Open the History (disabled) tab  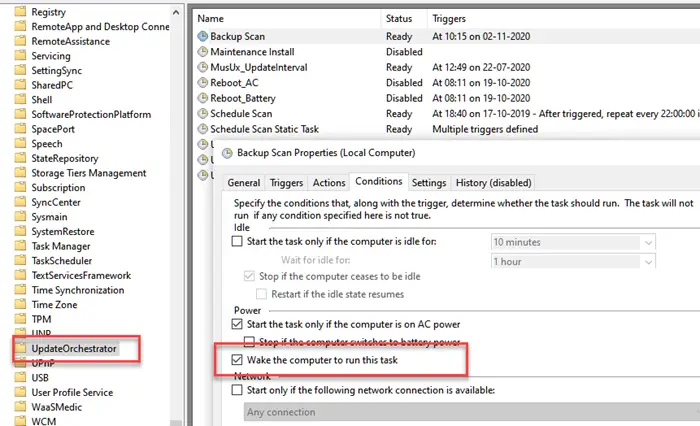click(x=493, y=183)
